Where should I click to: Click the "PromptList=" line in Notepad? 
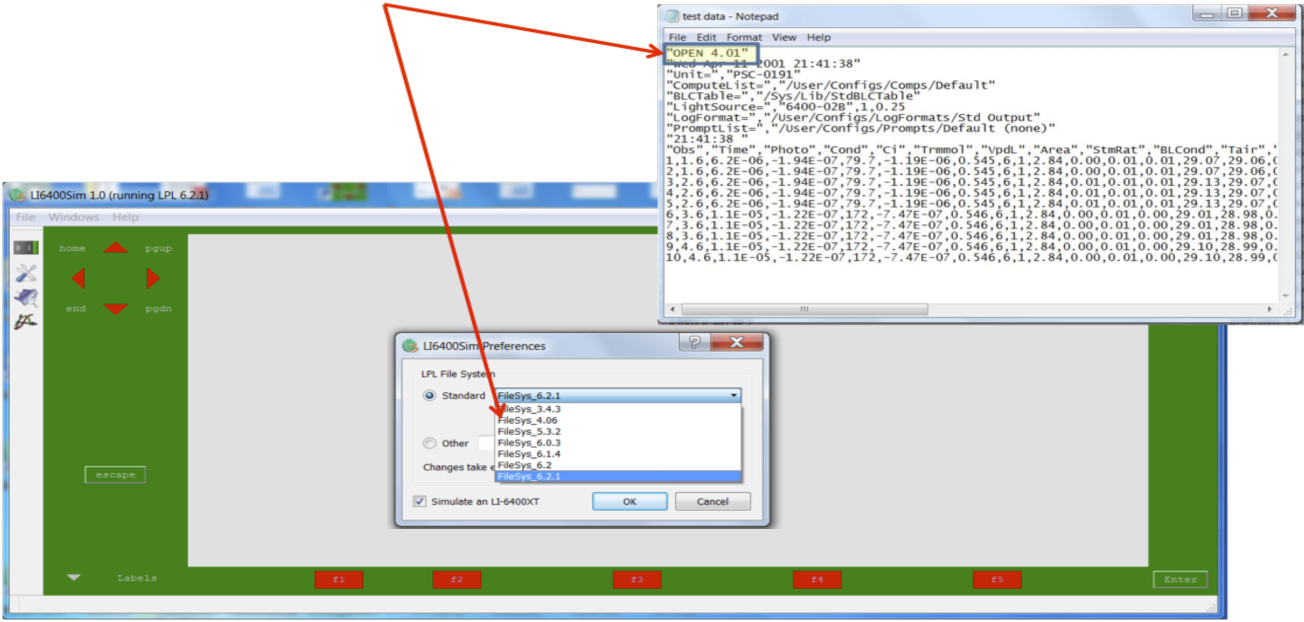click(x=860, y=128)
